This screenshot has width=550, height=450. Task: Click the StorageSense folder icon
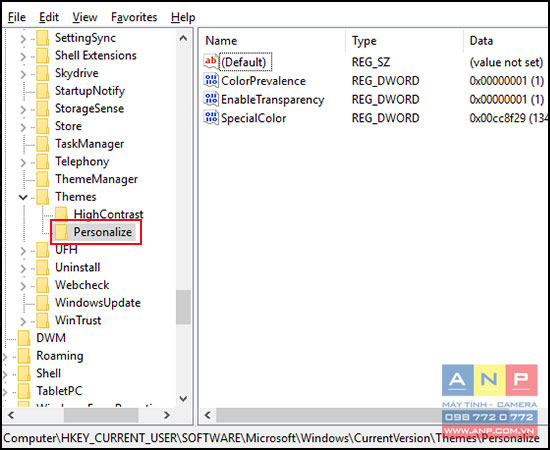pyautogui.click(x=43, y=109)
